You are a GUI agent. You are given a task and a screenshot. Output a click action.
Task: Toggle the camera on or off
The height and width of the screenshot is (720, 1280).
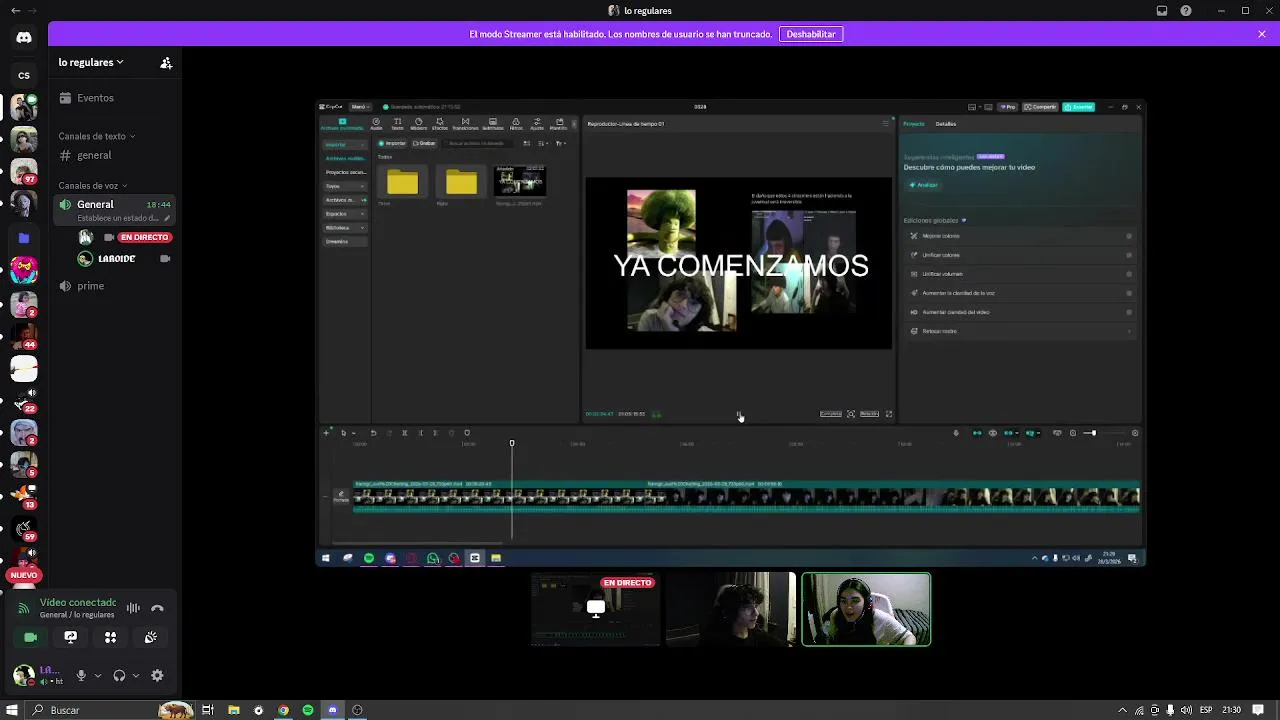click(30, 637)
